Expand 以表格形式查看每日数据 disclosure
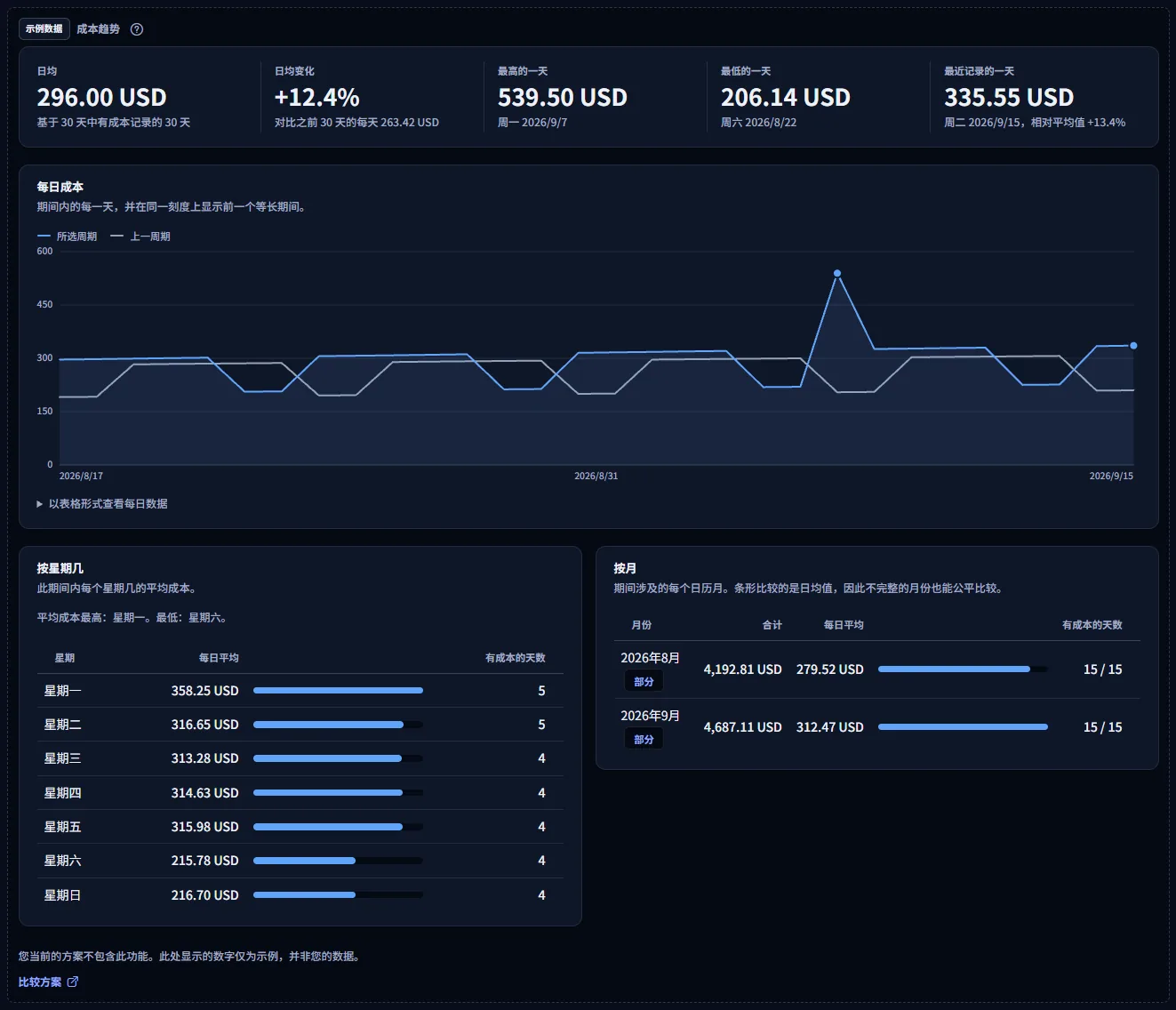The width and height of the screenshot is (1176, 1010). click(x=102, y=503)
